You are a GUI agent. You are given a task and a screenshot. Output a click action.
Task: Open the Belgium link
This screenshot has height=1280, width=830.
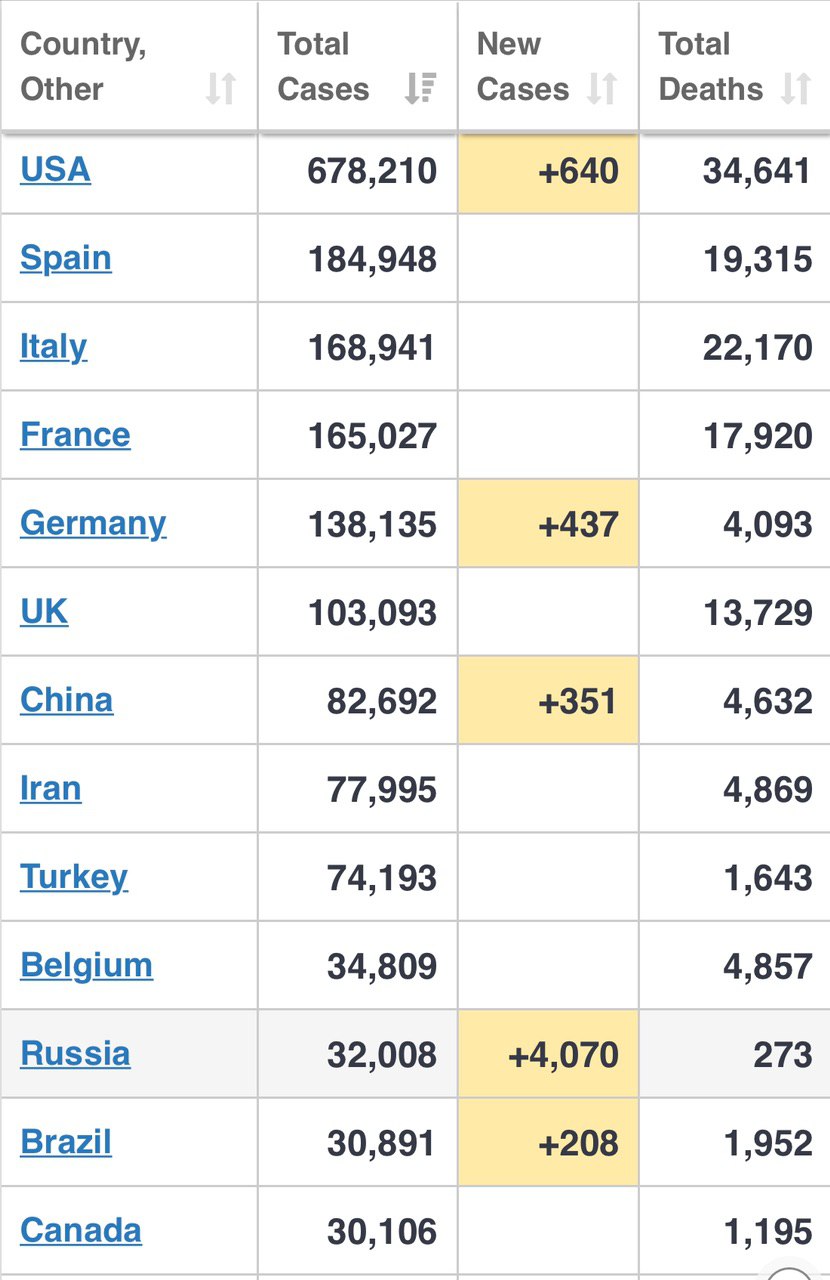point(86,965)
